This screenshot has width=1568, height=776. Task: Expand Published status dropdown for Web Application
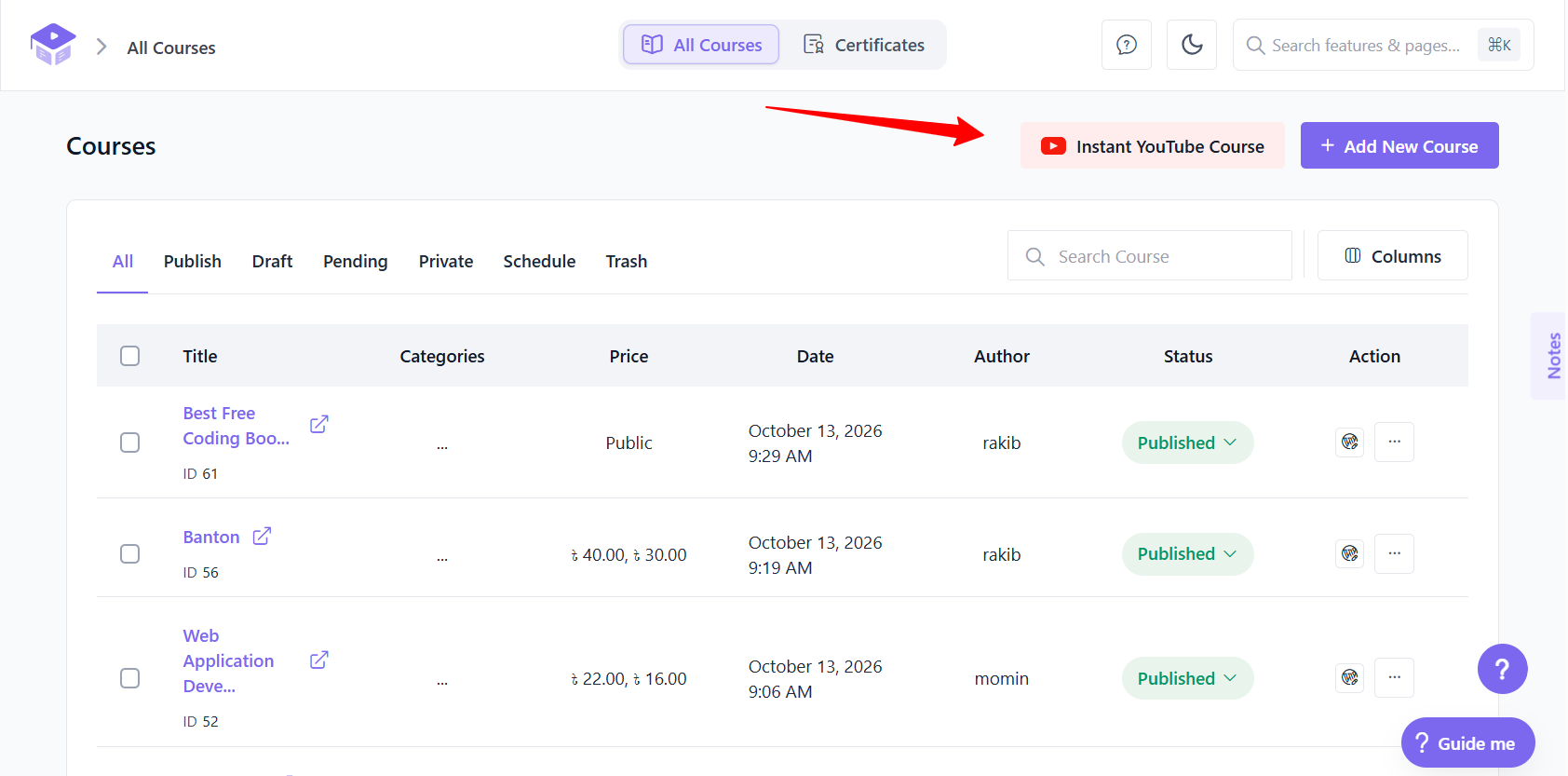point(1187,678)
